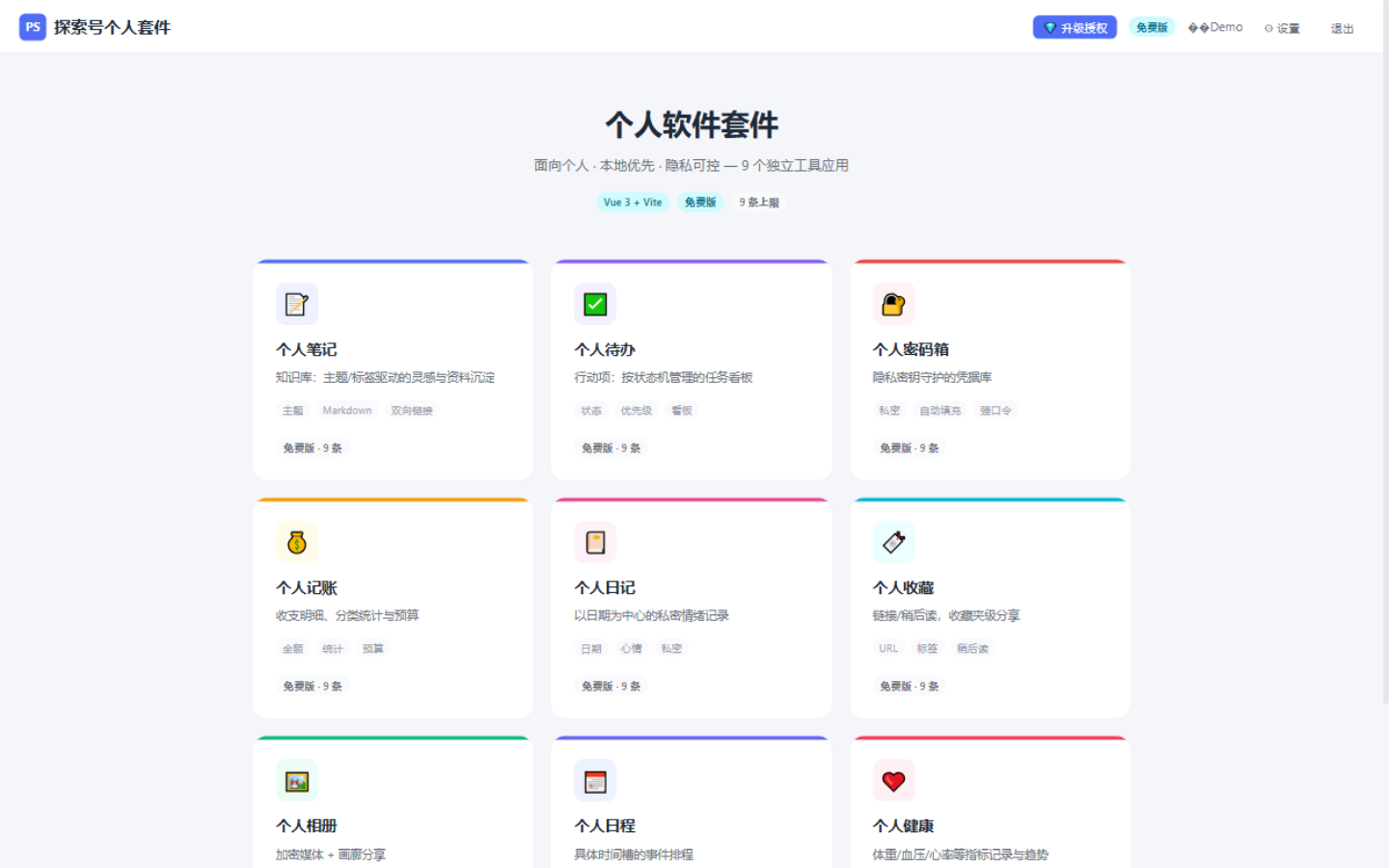Open the 个人相册 card title

tap(307, 826)
